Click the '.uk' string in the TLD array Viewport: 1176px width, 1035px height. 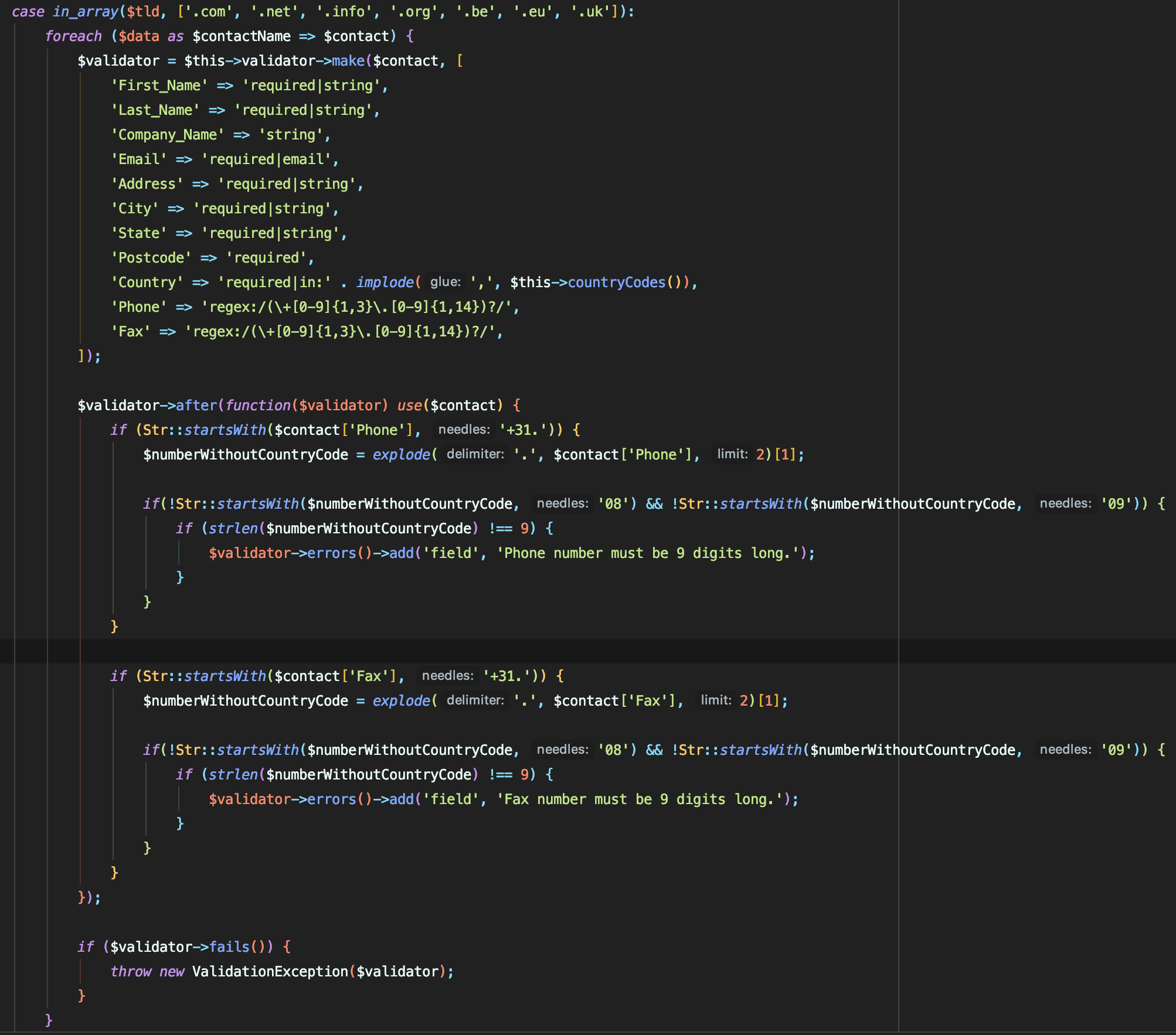590,12
